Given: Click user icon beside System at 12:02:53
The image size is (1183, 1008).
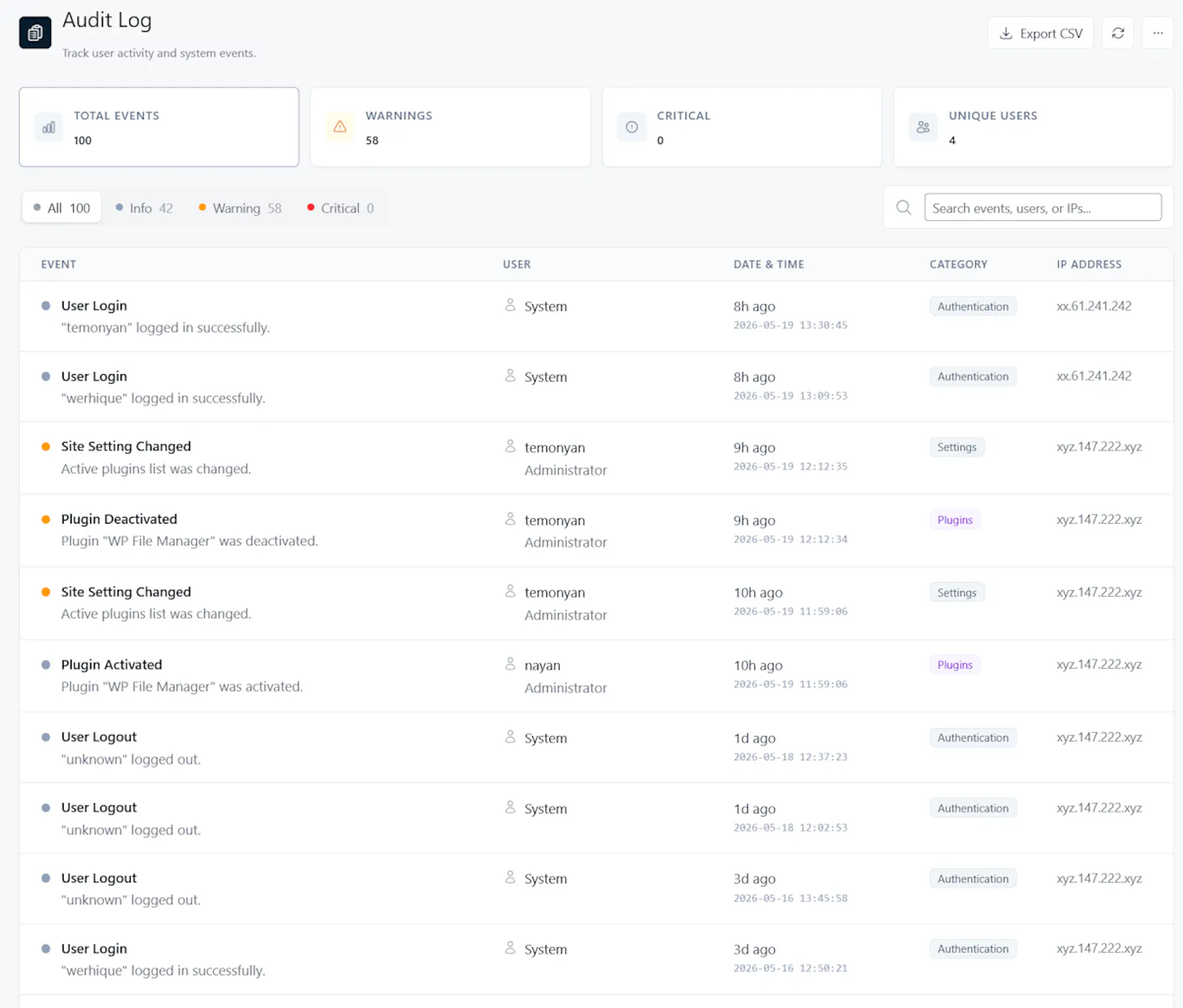Looking at the screenshot, I should coord(510,808).
